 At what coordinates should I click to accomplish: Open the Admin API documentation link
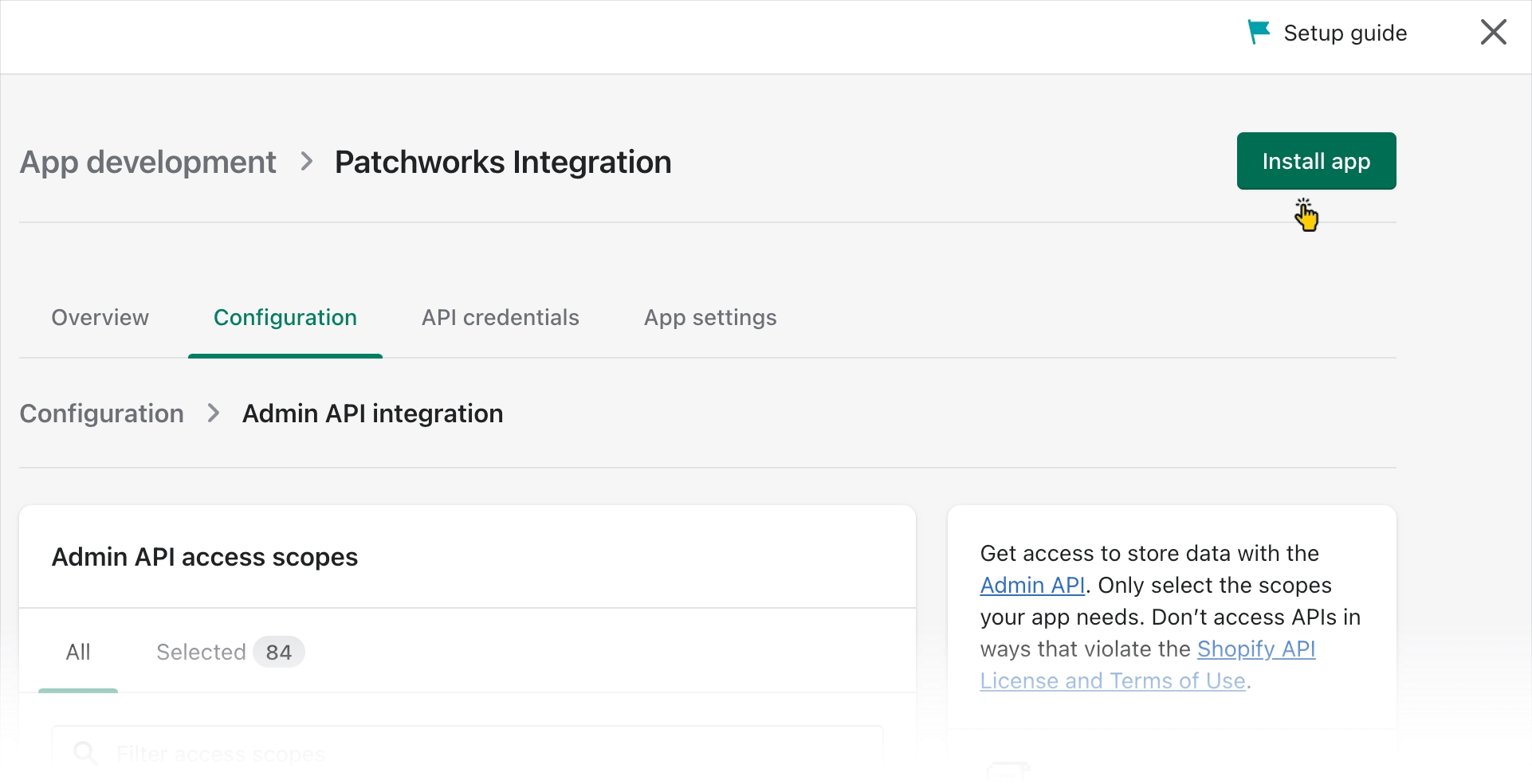(1032, 585)
